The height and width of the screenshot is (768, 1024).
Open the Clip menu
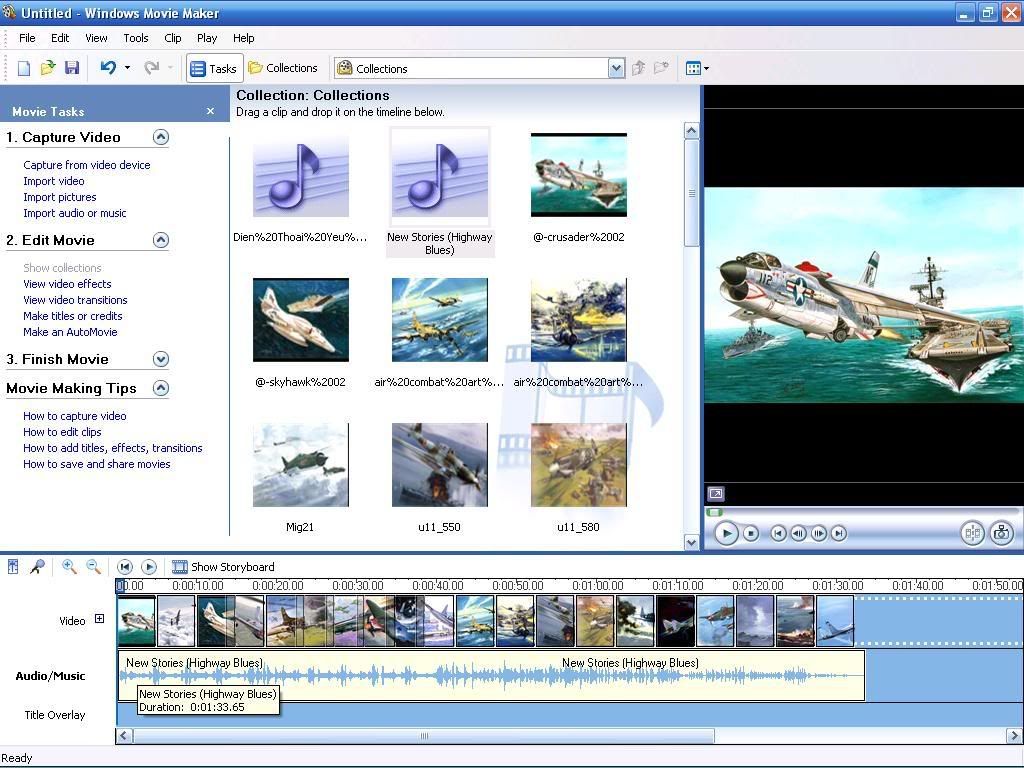(173, 38)
